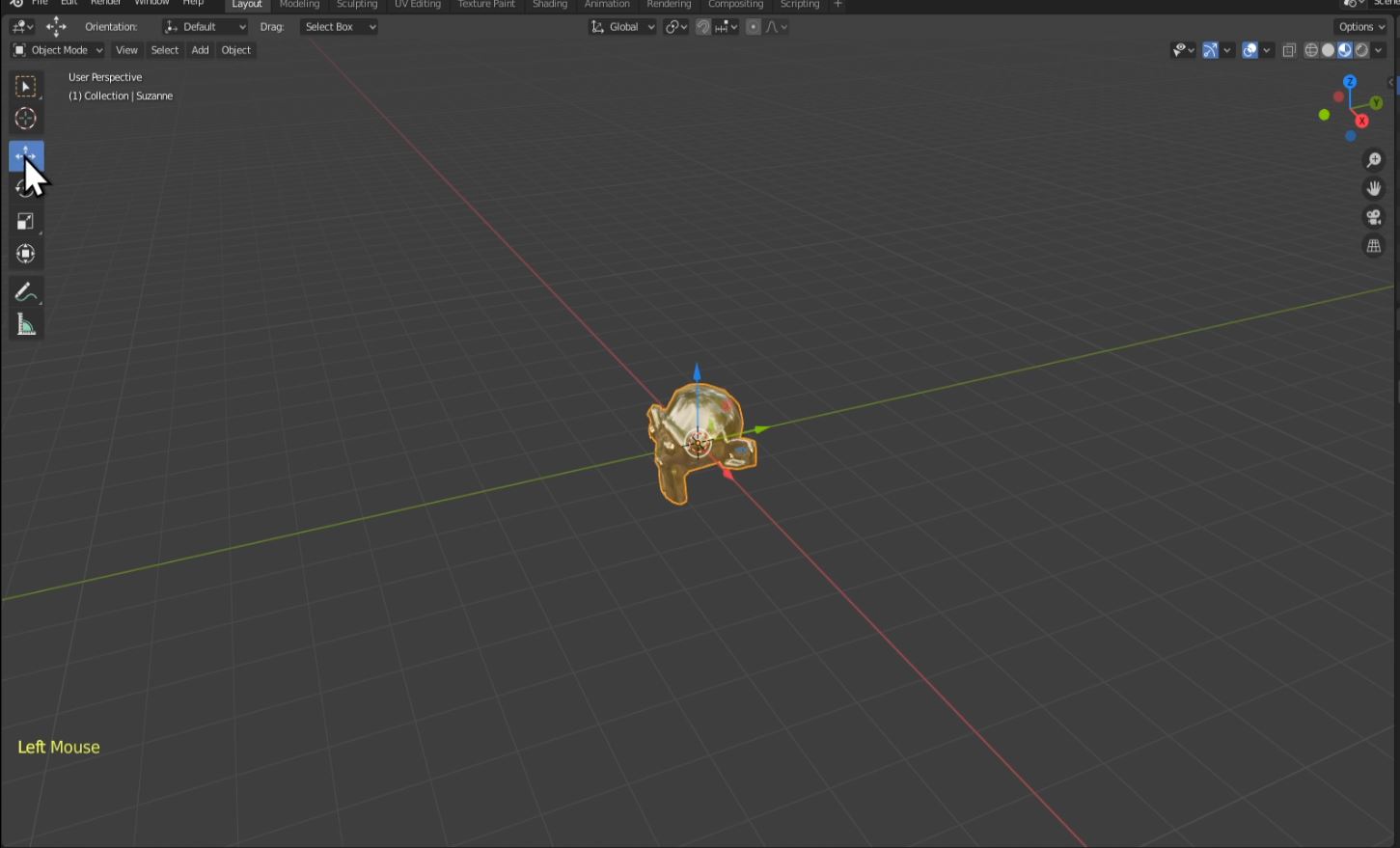
Task: Toggle the snap magnet button
Action: coord(703,27)
